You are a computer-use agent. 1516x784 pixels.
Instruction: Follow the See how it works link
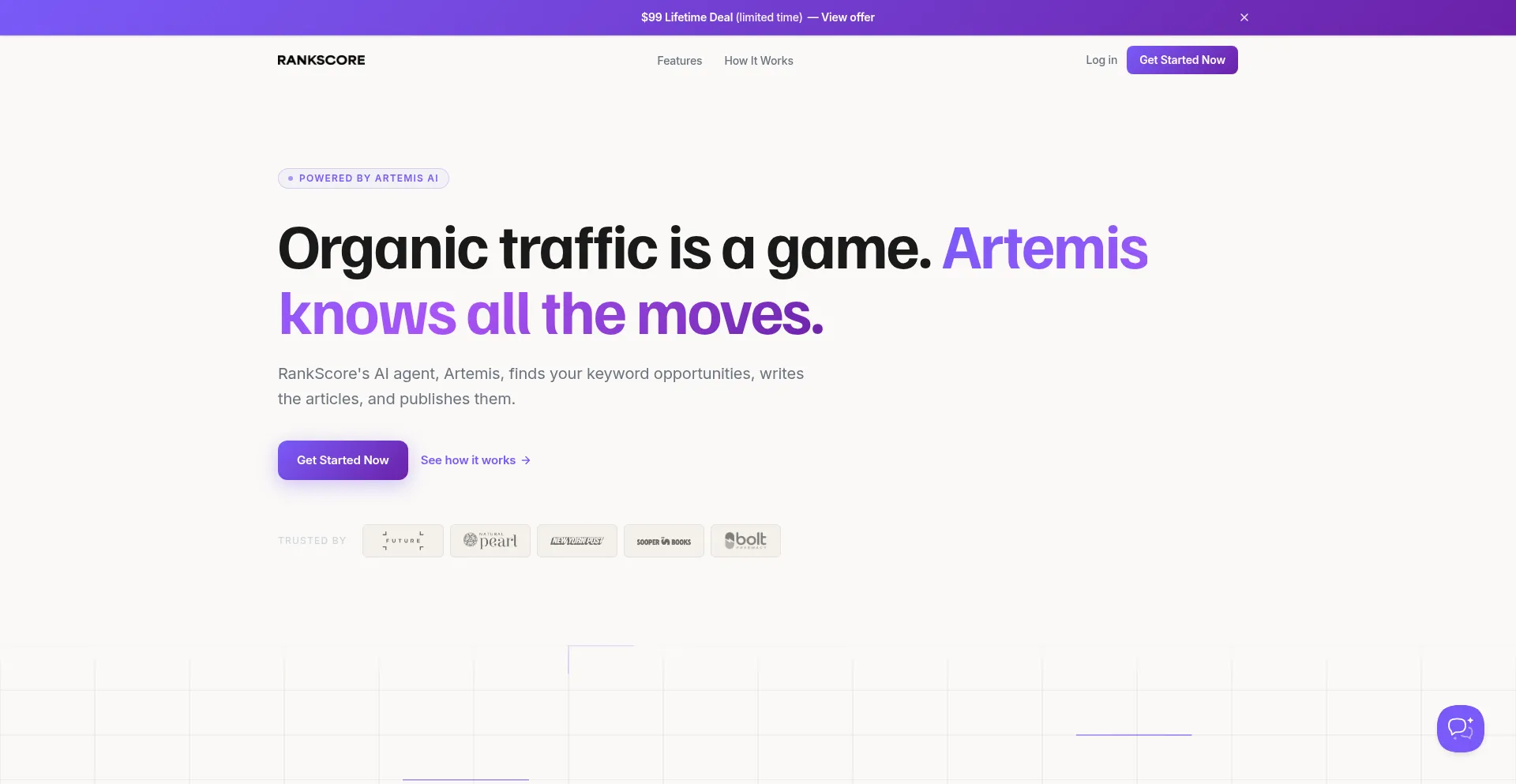click(475, 460)
